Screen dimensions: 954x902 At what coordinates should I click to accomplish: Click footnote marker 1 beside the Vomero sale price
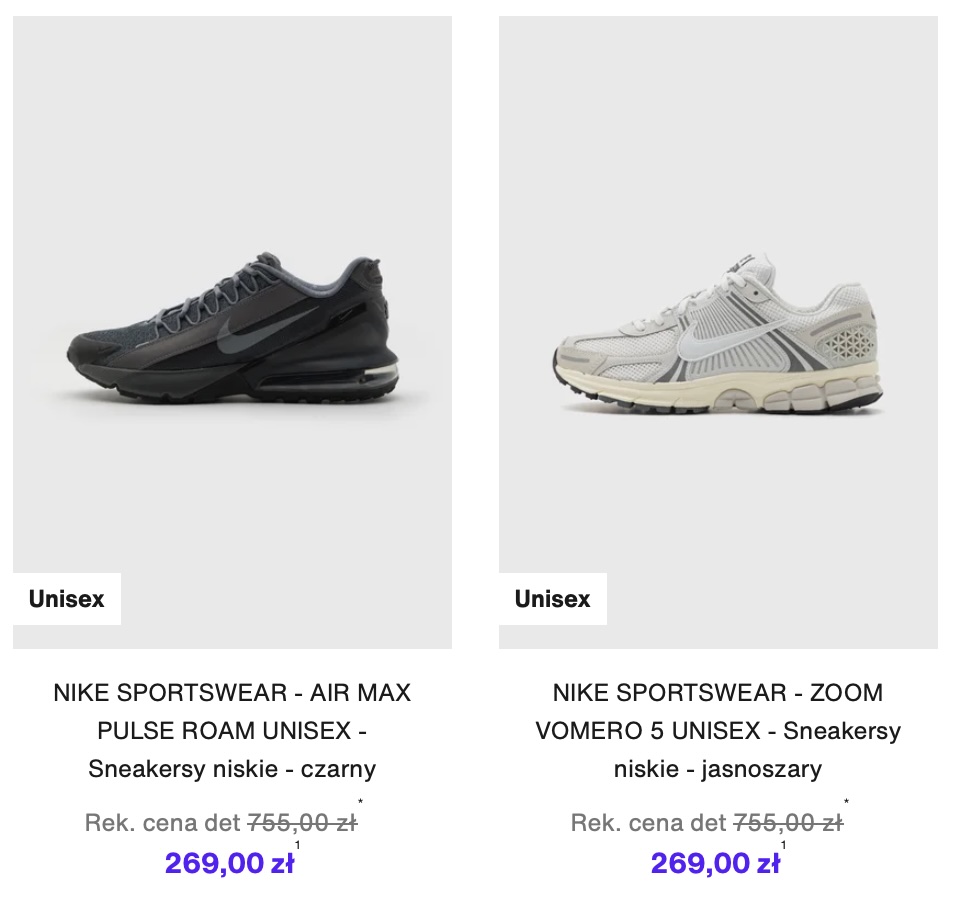click(x=783, y=846)
